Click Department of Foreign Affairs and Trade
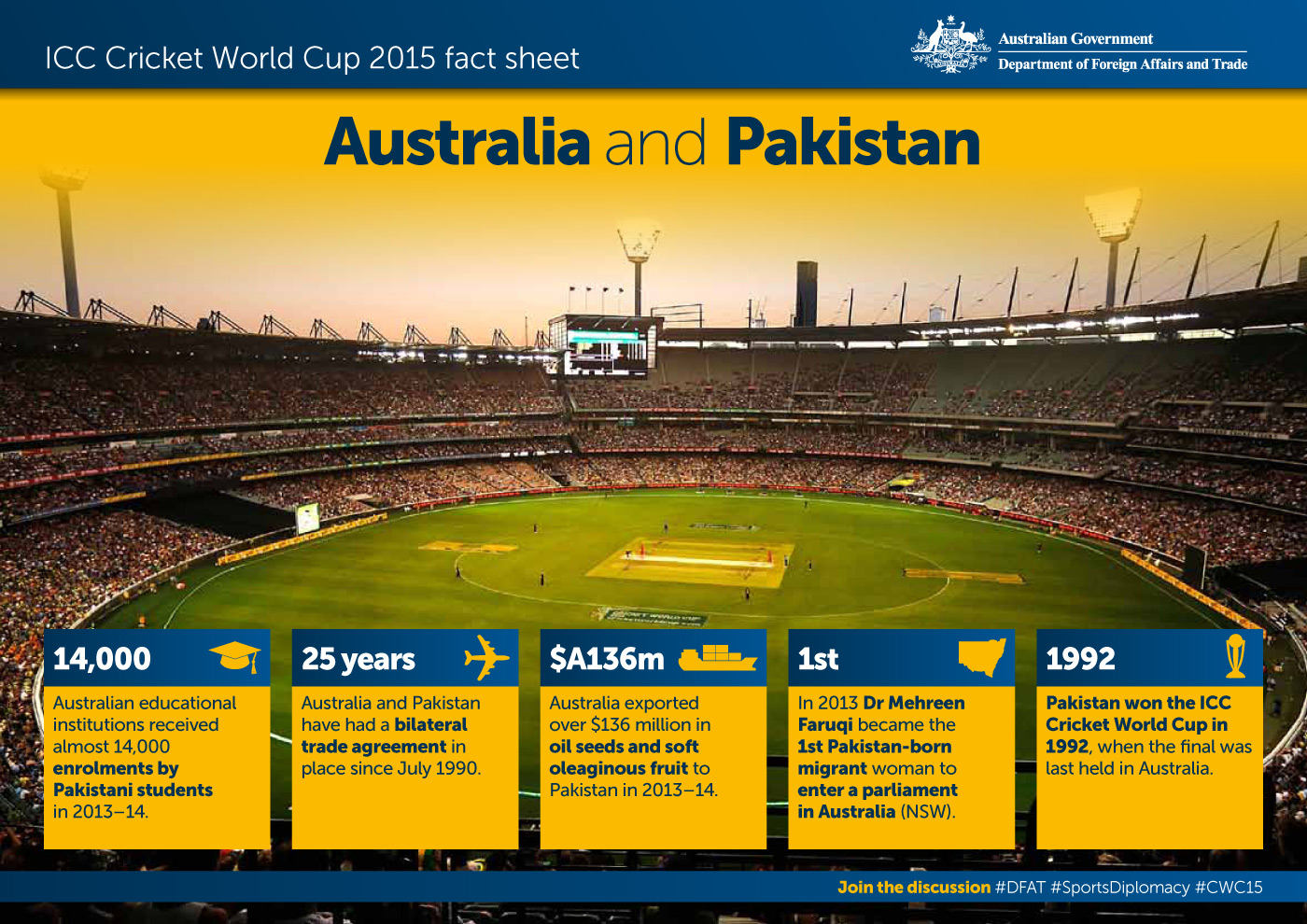 (1122, 64)
